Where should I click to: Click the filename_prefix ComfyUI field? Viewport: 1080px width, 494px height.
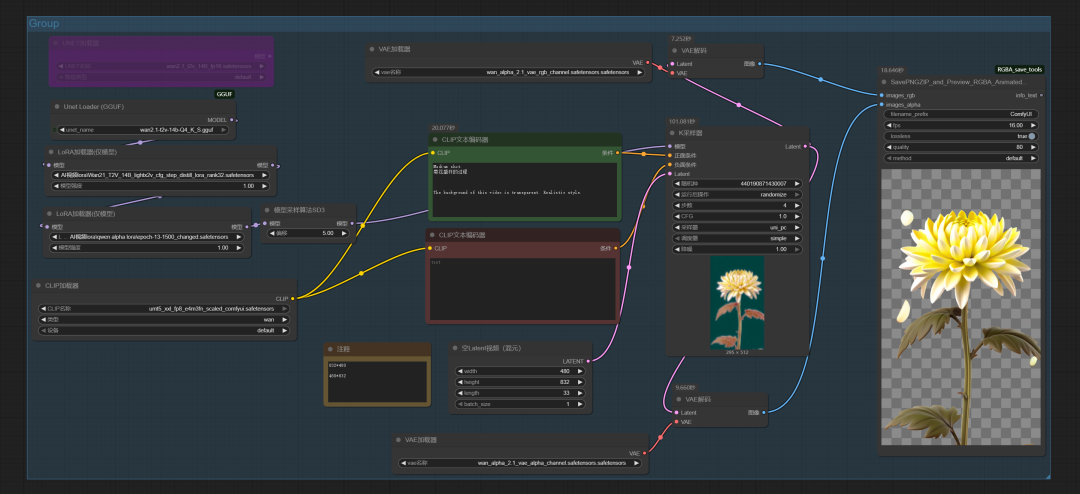962,114
